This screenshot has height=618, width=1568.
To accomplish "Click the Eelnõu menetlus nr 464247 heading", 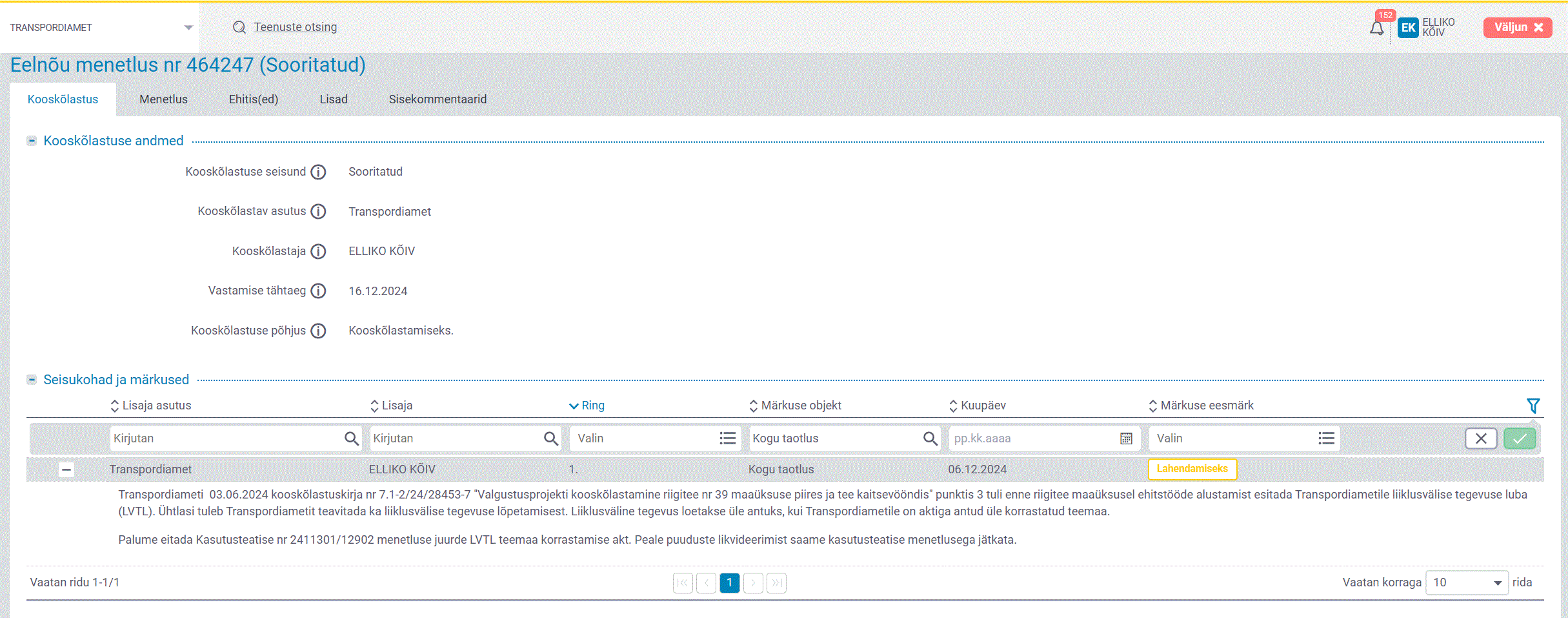I will [188, 65].
